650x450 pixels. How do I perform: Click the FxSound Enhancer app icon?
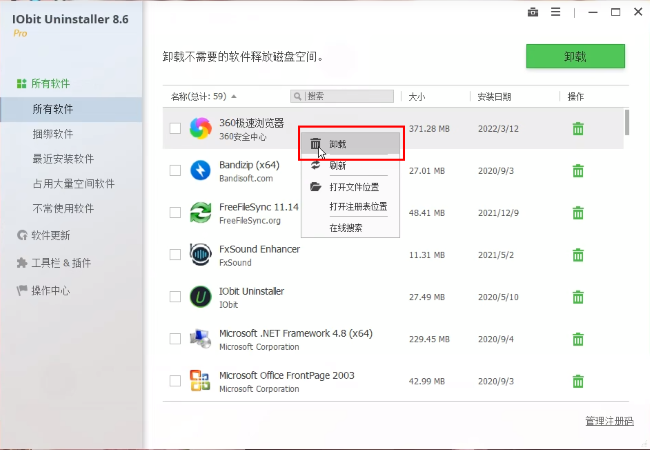click(201, 254)
